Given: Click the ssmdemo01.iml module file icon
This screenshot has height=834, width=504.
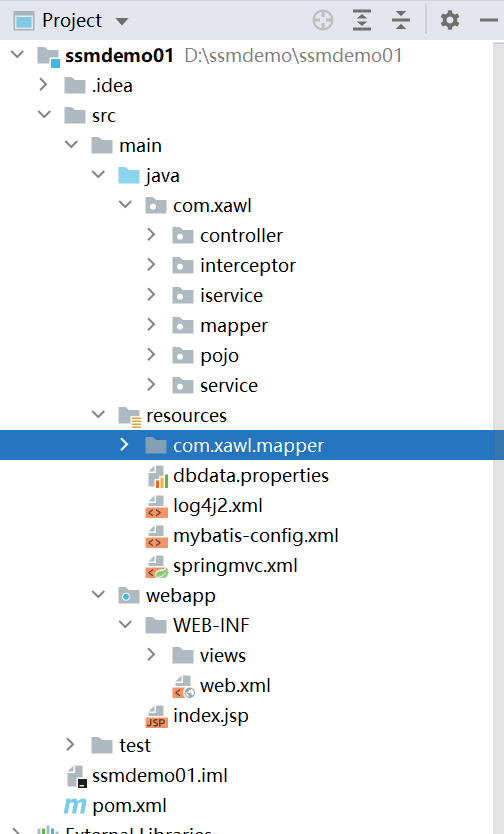Looking at the screenshot, I should 77,776.
